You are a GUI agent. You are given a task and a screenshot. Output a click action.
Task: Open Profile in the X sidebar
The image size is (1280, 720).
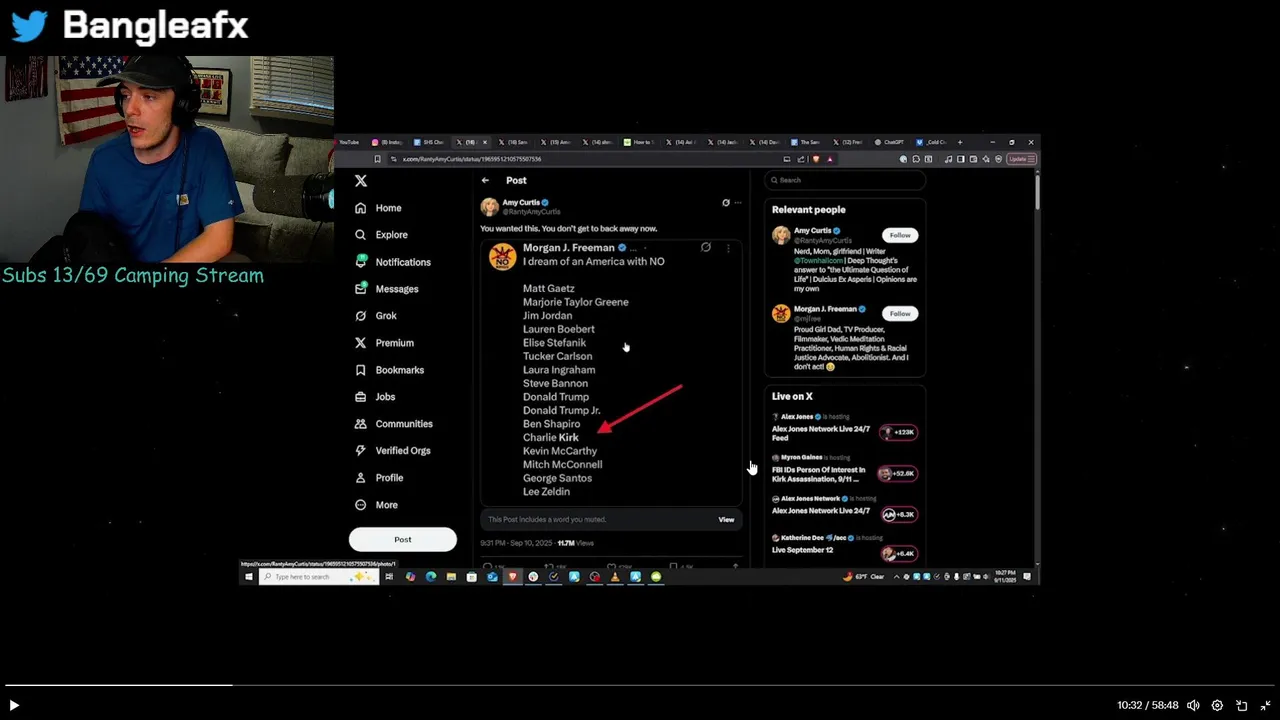point(379,478)
